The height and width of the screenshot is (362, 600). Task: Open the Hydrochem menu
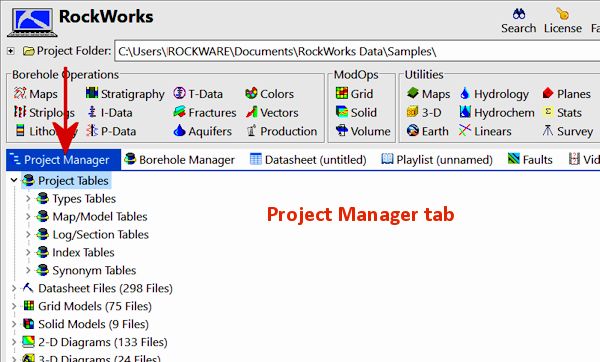(x=497, y=113)
